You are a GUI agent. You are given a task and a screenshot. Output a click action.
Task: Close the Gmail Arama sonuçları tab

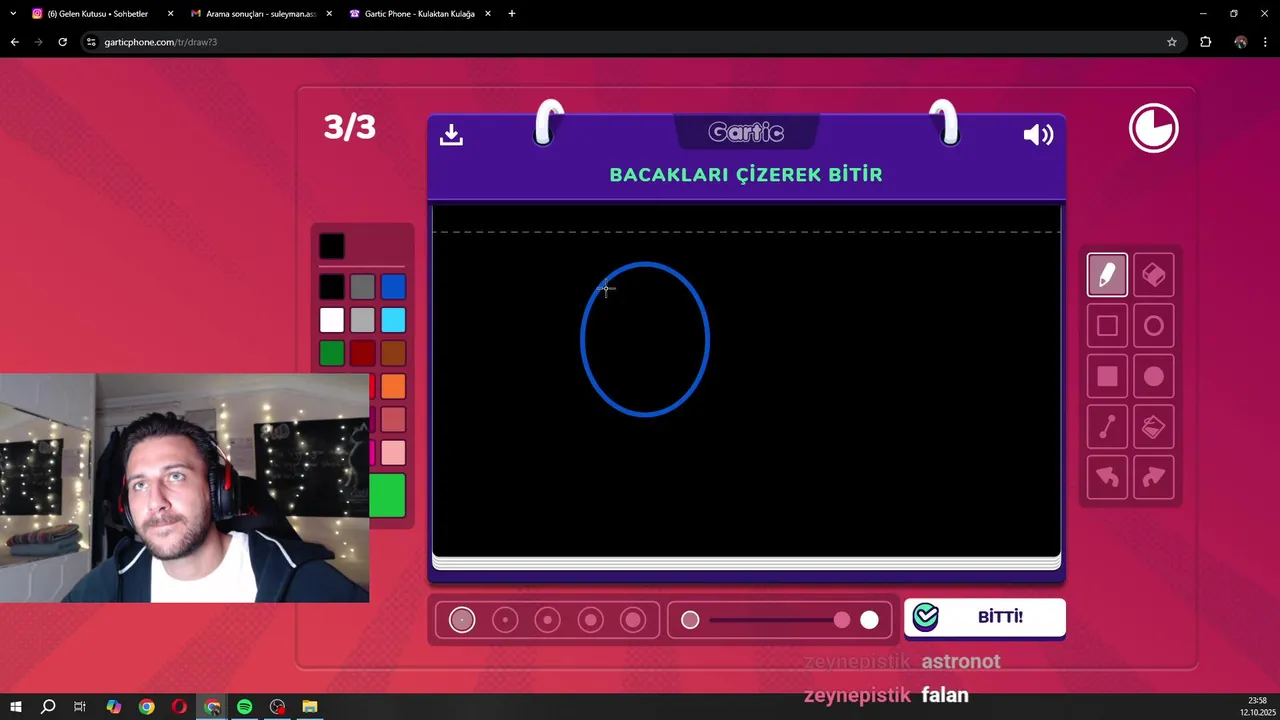point(329,14)
